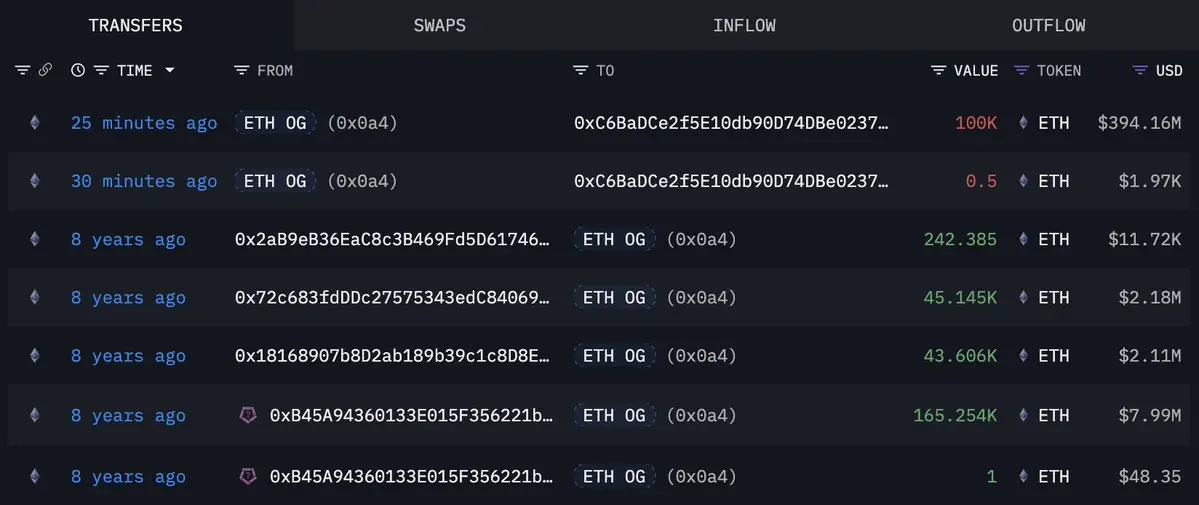Click the FROM column filter icon
The width and height of the screenshot is (1199, 505).
pos(242,70)
